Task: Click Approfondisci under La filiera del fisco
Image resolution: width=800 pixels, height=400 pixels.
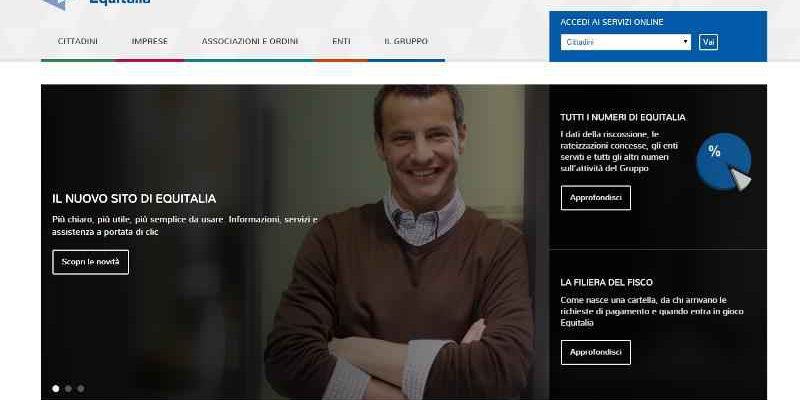Action: point(595,352)
